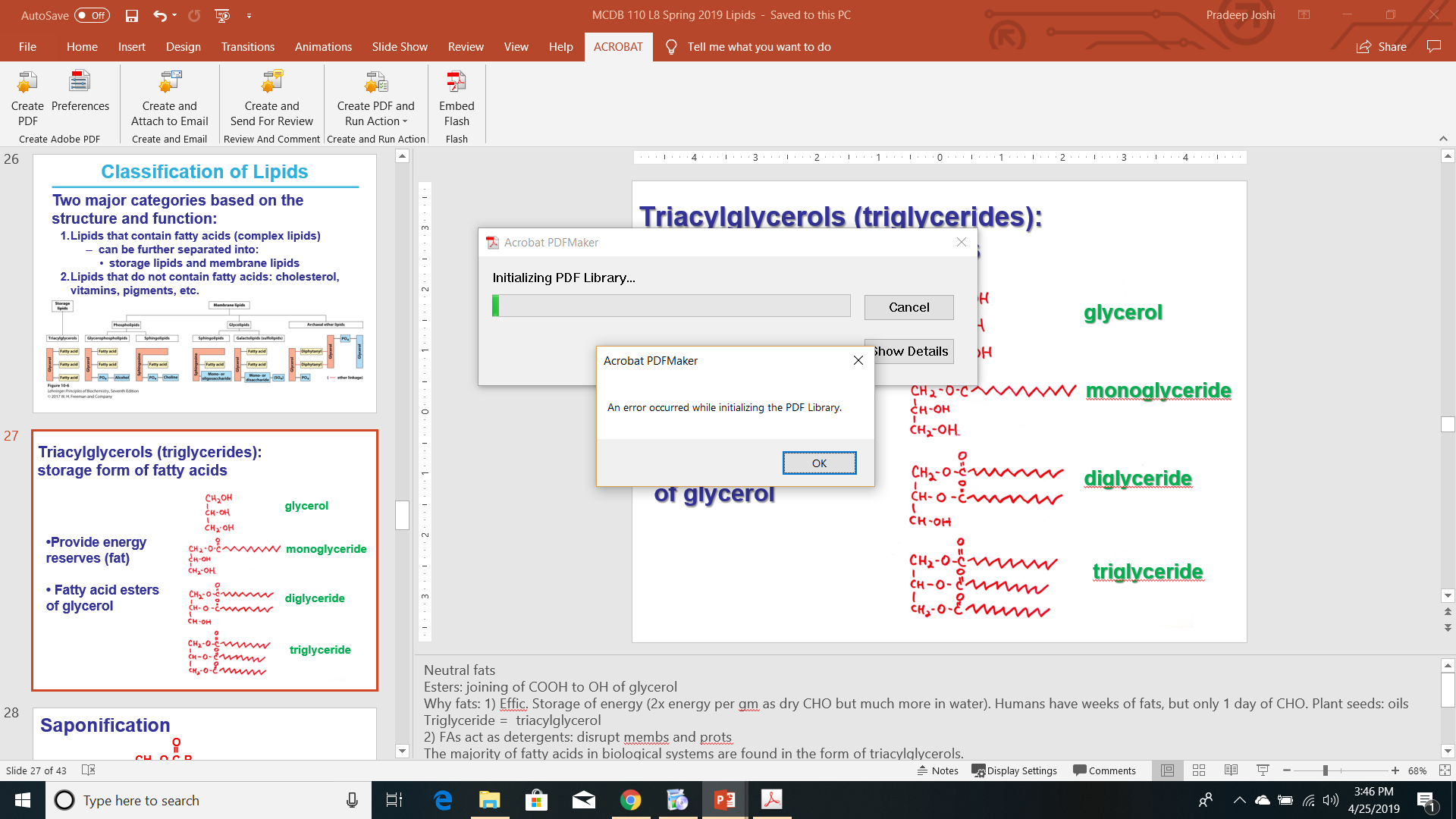Collapse the ribbon with the chevron

tap(1442, 138)
